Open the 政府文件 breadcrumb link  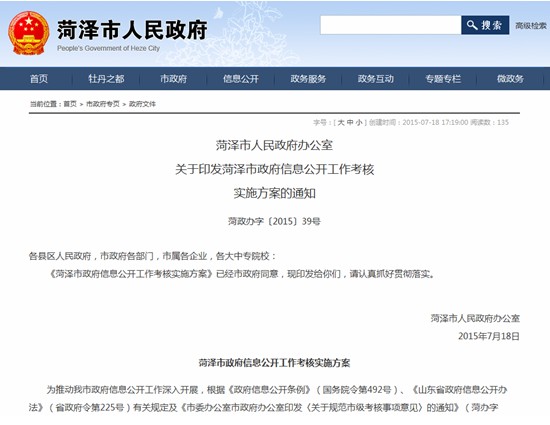(142, 104)
